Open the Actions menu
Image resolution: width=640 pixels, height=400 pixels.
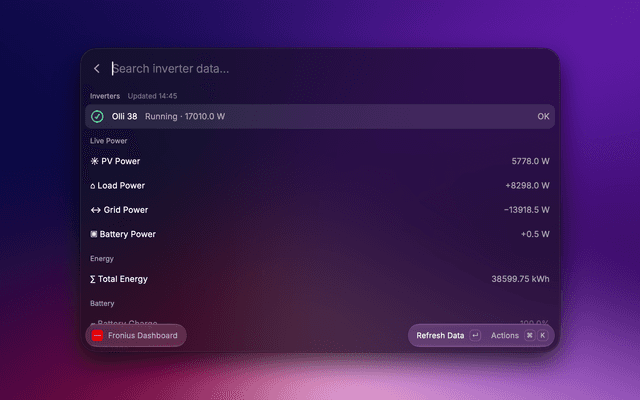[x=504, y=336]
